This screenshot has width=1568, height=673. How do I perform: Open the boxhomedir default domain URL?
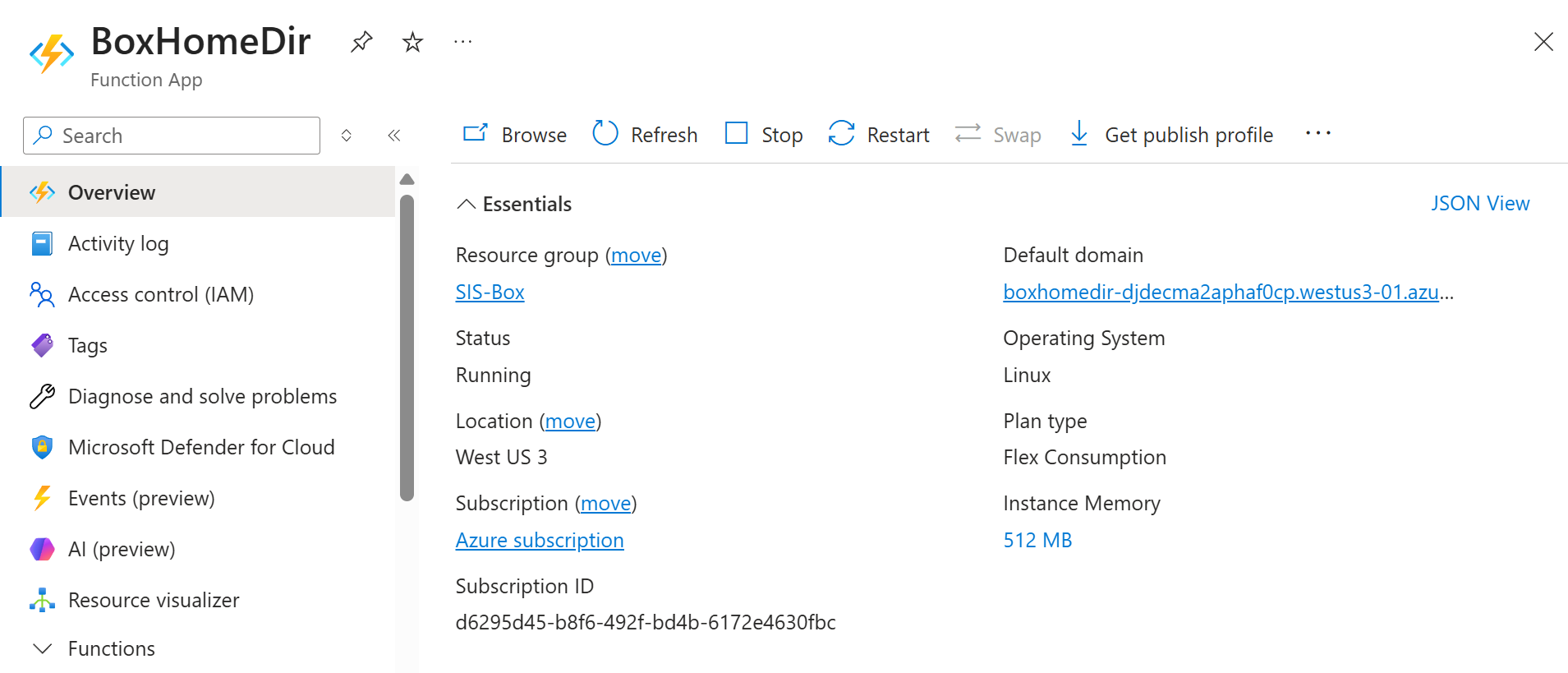click(1229, 293)
